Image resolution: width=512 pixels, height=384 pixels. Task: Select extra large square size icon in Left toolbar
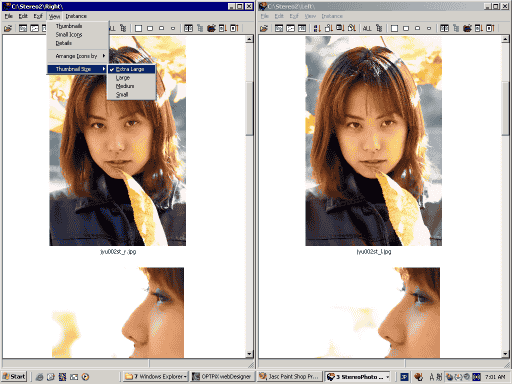click(394, 29)
